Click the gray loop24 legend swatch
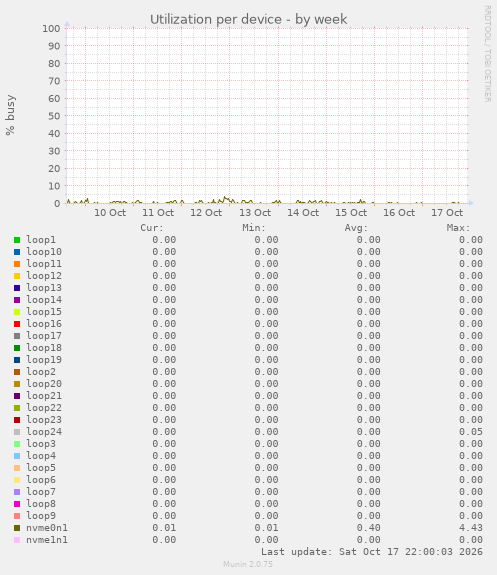 click(x=17, y=432)
